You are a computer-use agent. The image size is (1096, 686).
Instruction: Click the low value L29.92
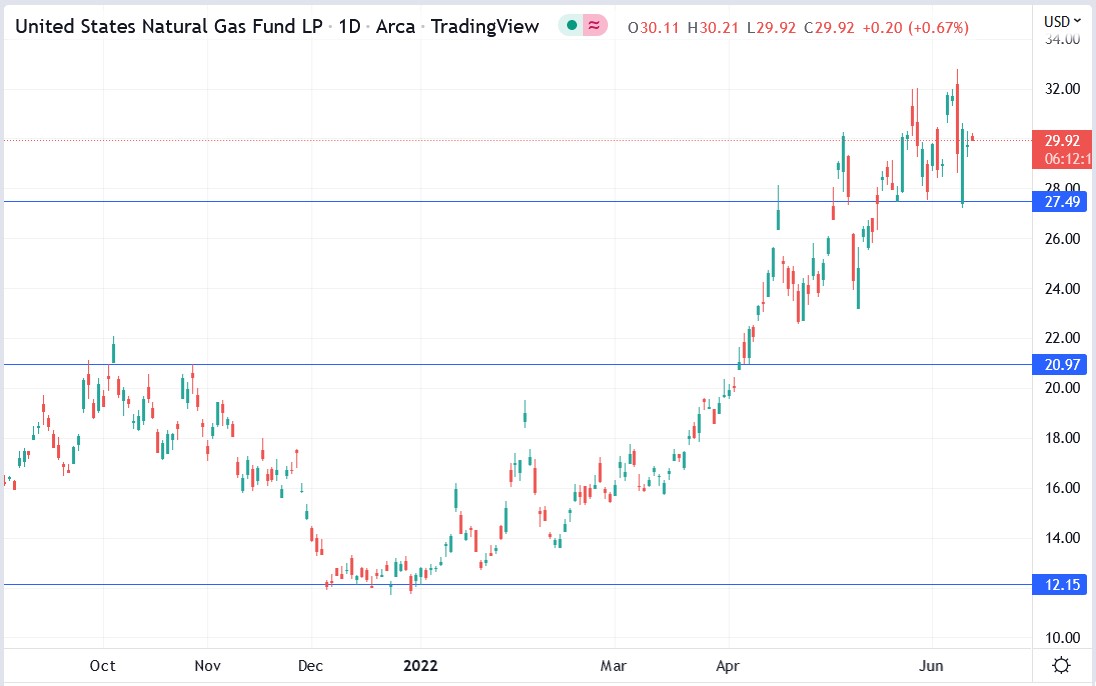(771, 28)
